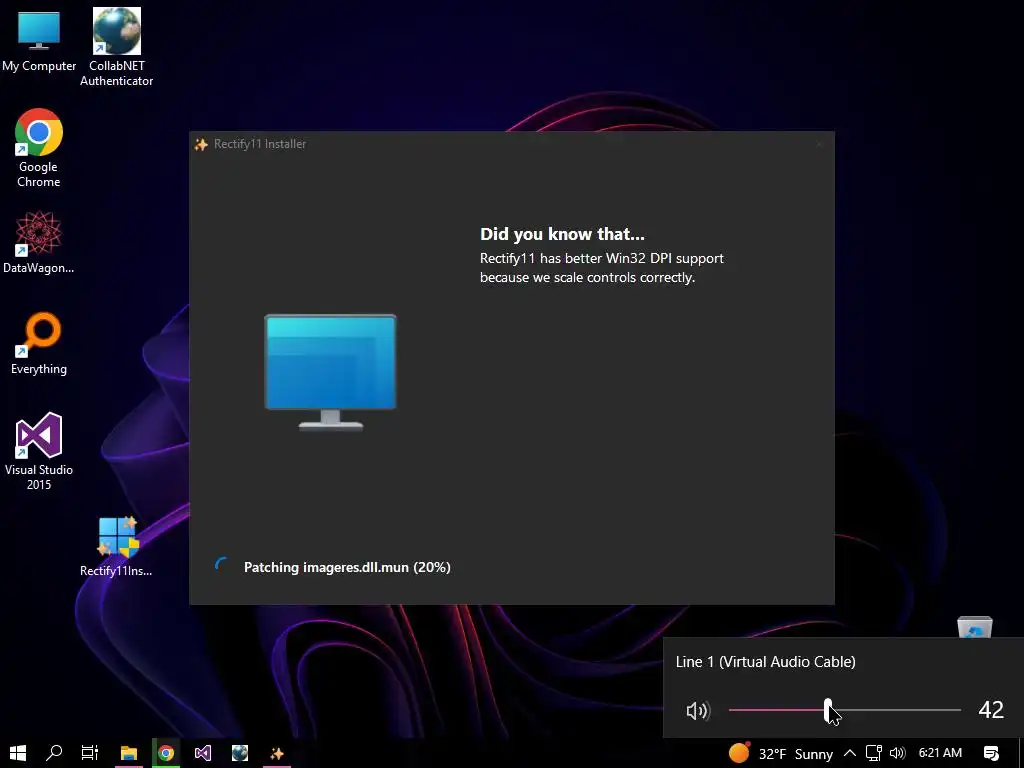Image resolution: width=1024 pixels, height=768 pixels.
Task: Select the Recycle Bin icon on the desktop
Action: (974, 627)
